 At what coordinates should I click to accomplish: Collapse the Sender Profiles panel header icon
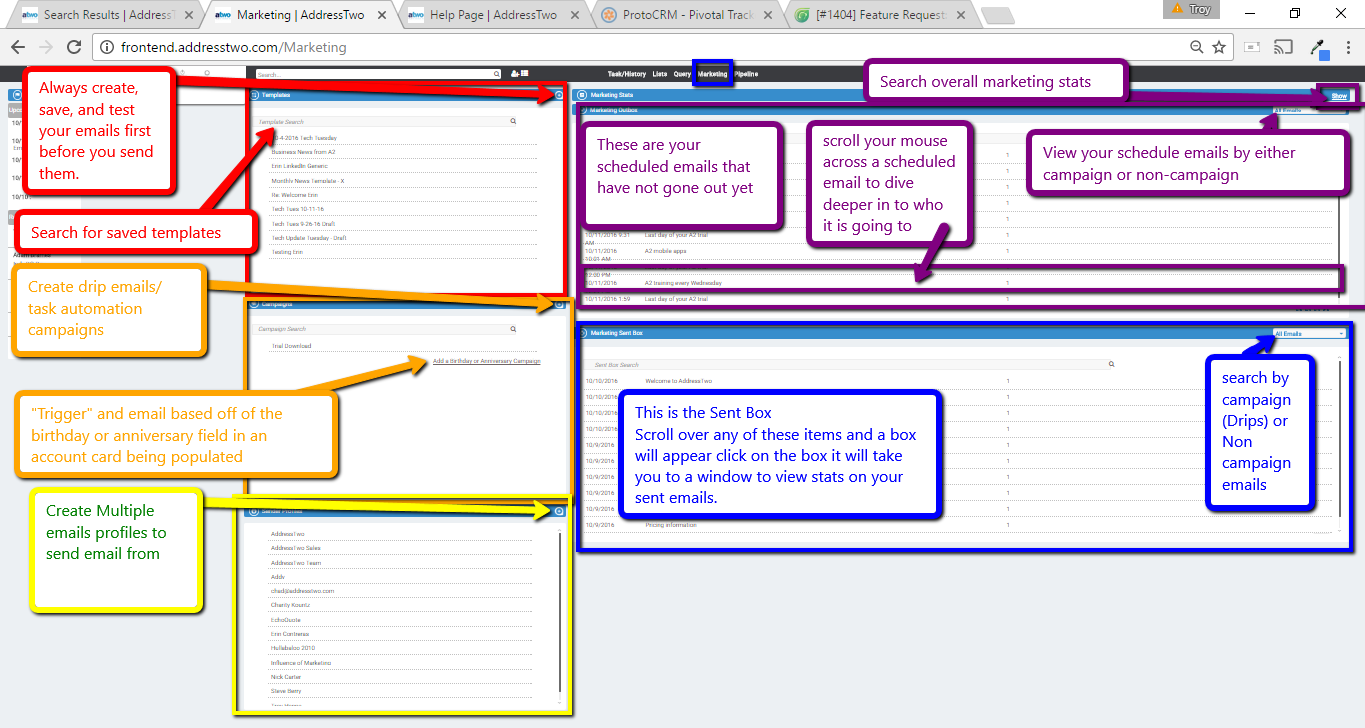(x=254, y=511)
